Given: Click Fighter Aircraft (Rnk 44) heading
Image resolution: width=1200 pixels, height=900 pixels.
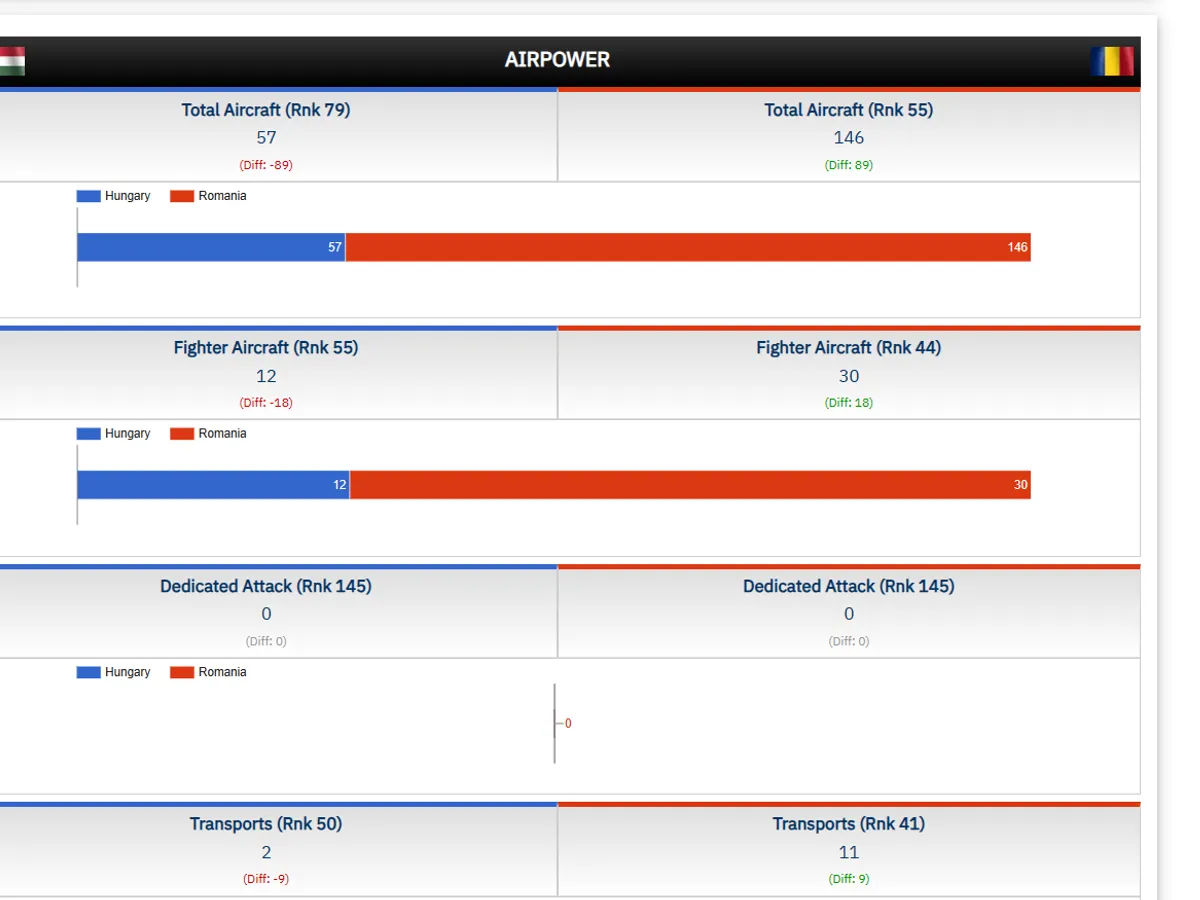Looking at the screenshot, I should tap(848, 348).
